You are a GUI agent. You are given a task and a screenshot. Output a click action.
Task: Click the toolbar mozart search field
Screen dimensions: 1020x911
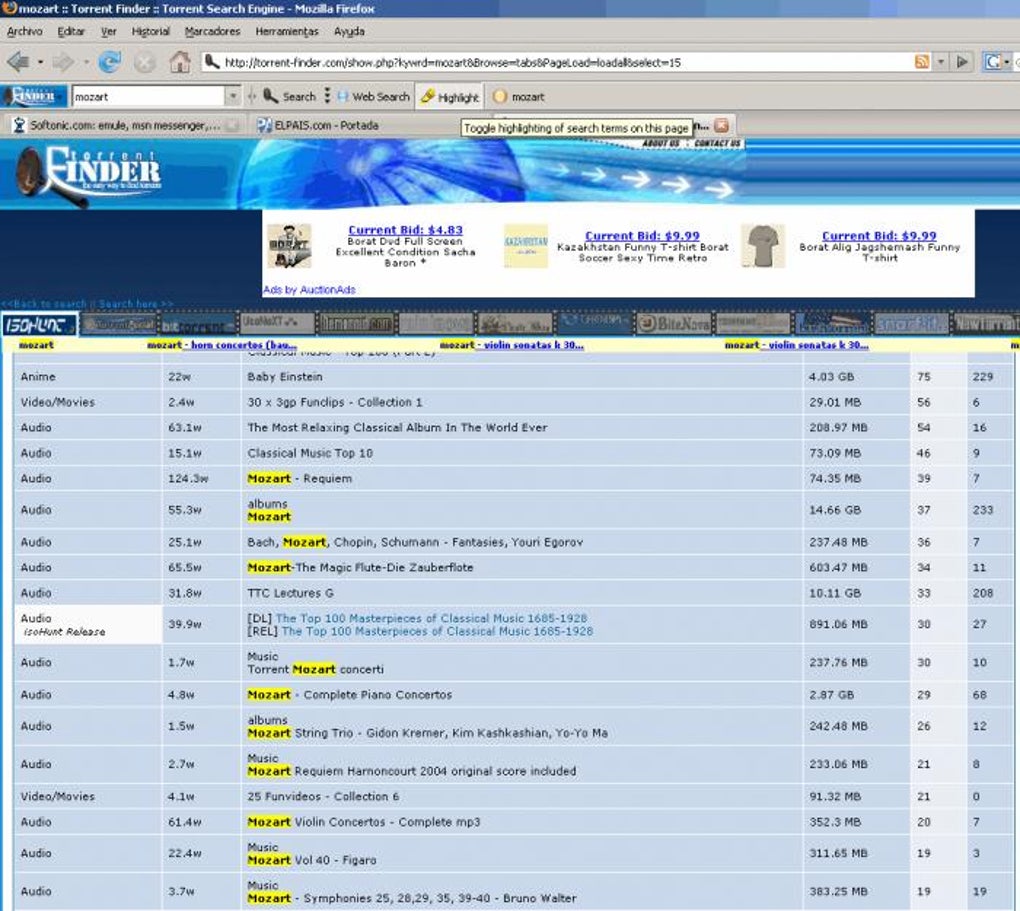click(148, 96)
